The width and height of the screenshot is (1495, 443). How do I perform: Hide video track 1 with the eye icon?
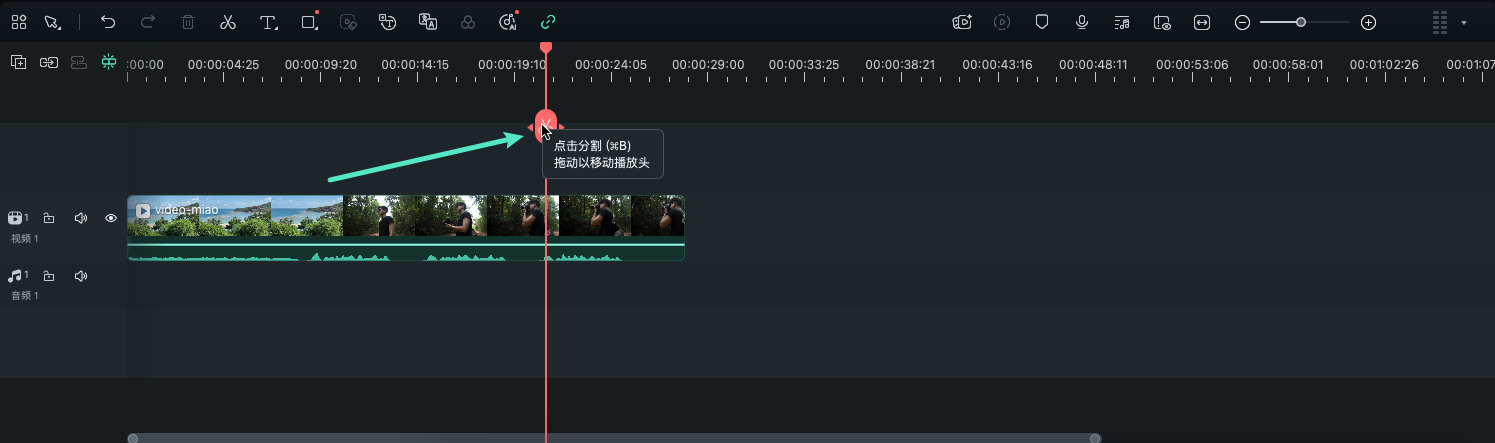tap(111, 218)
